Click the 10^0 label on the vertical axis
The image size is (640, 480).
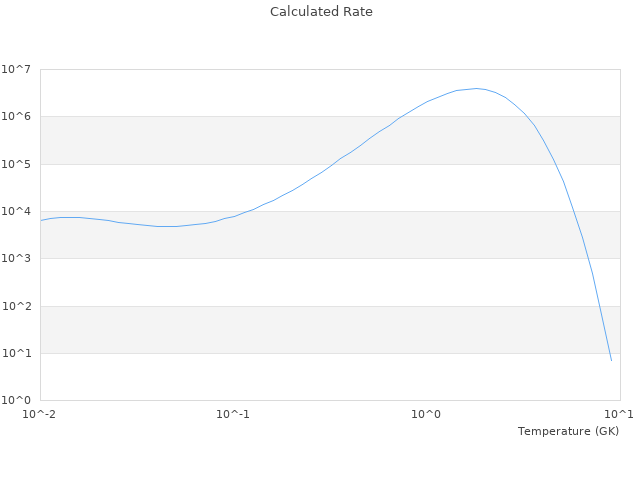[17, 400]
